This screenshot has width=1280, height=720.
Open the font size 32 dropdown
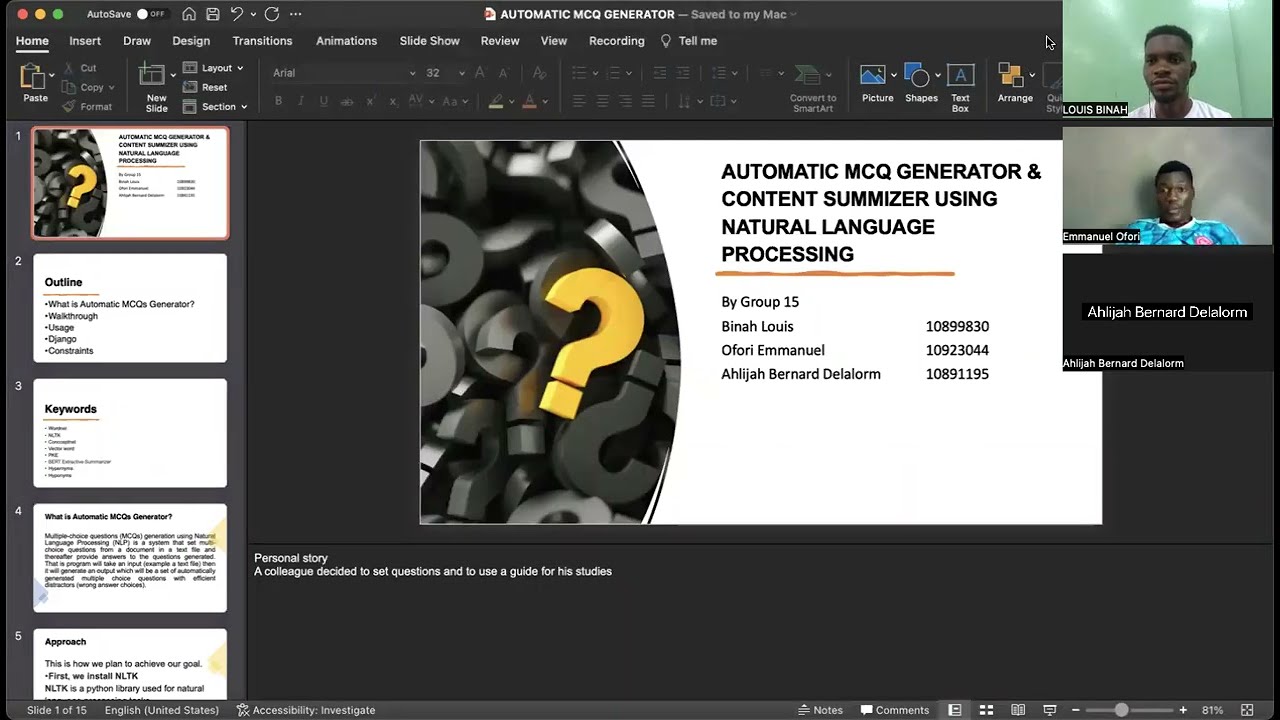(461, 73)
